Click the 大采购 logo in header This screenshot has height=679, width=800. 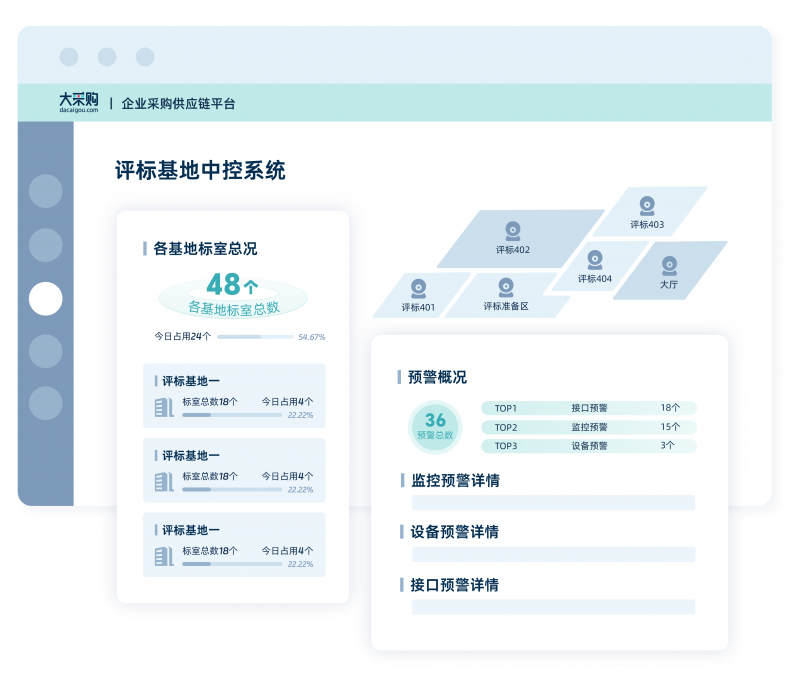[79, 102]
